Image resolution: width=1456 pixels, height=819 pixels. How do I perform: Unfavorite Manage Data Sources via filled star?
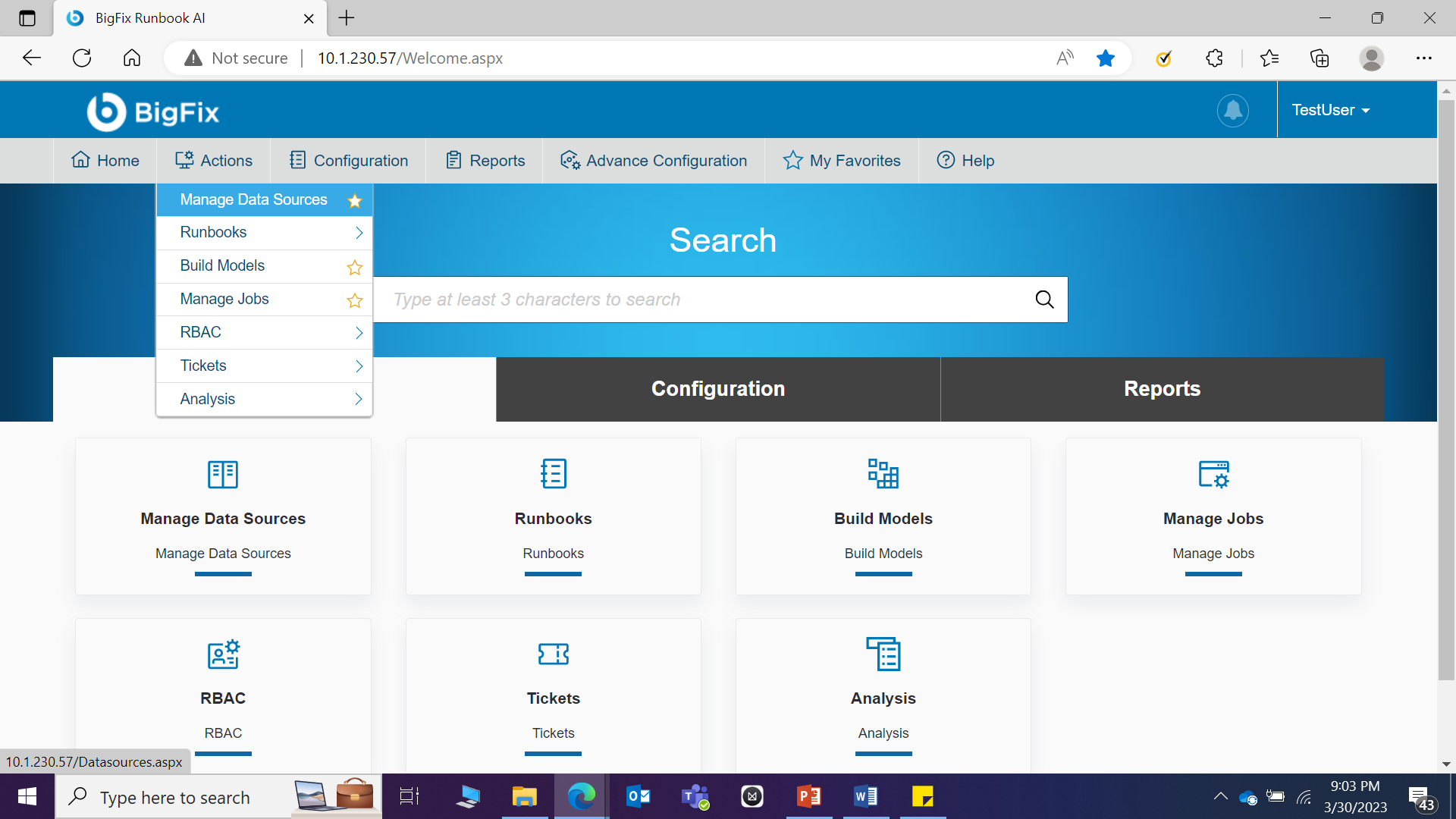pos(354,201)
